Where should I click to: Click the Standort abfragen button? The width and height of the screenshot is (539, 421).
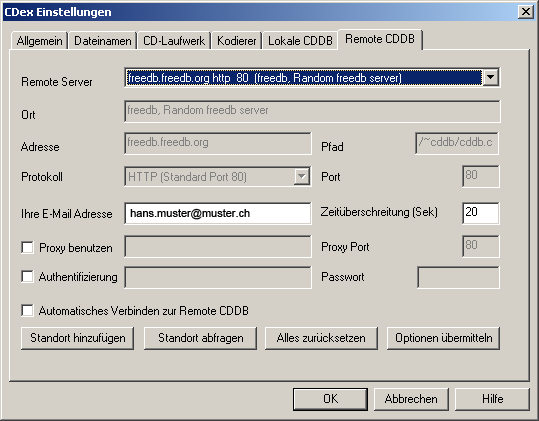click(x=200, y=338)
